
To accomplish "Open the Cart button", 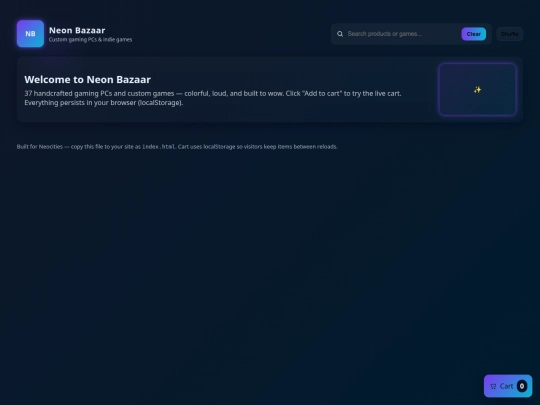I will click(508, 386).
